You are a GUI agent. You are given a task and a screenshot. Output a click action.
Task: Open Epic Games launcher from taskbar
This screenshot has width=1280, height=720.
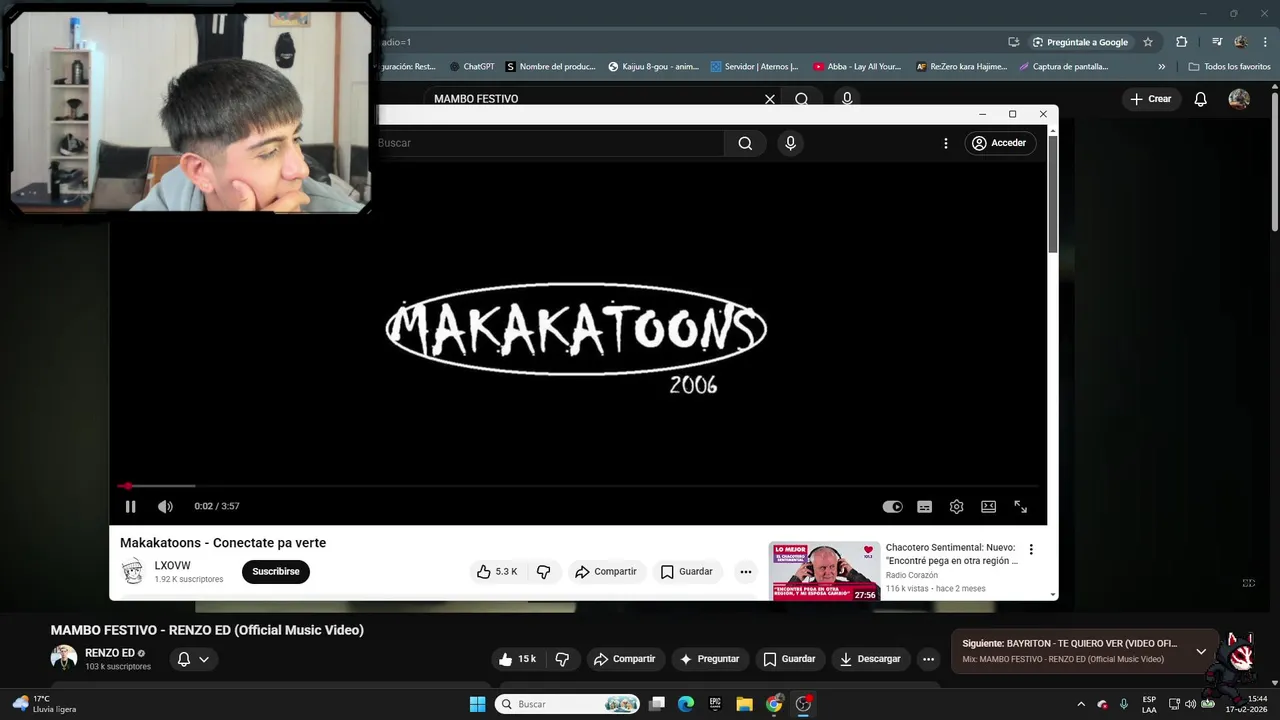715,704
